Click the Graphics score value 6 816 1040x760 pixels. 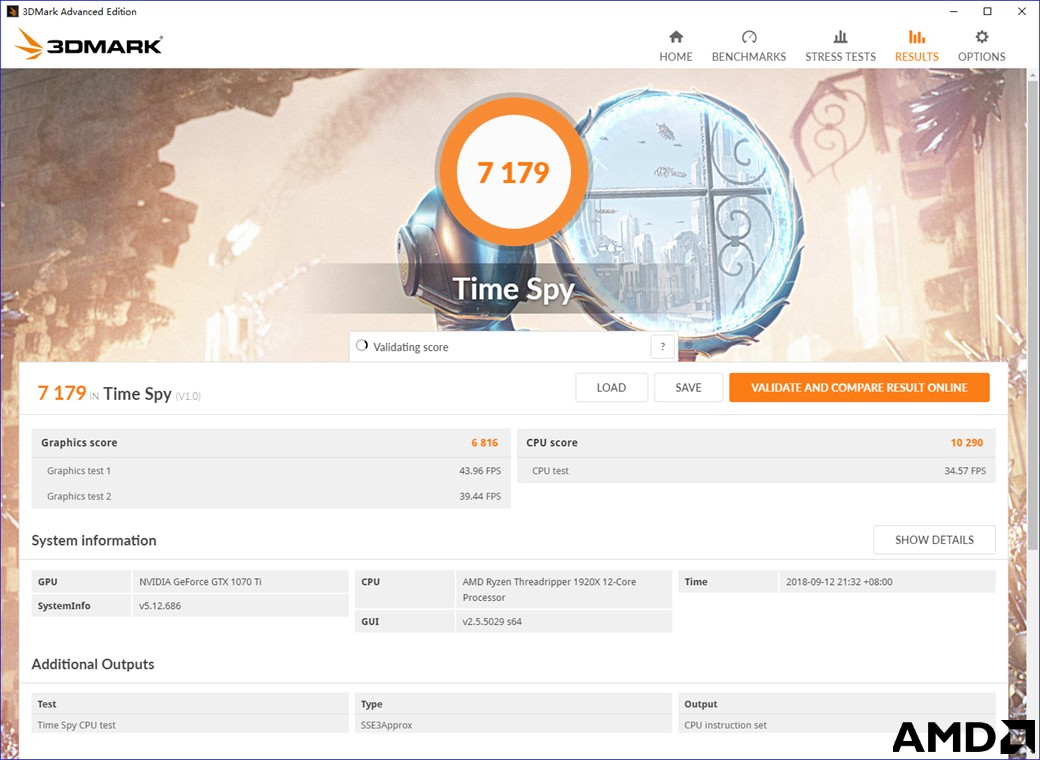[x=485, y=442]
